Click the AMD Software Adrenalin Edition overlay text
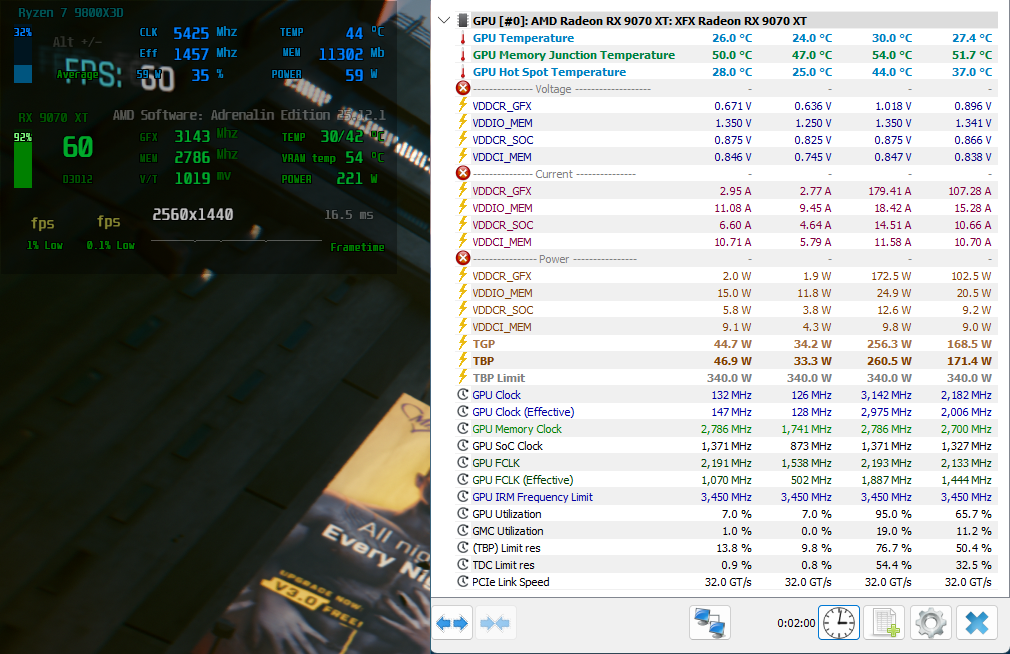Screen dimensions: 1010x654 [249, 115]
